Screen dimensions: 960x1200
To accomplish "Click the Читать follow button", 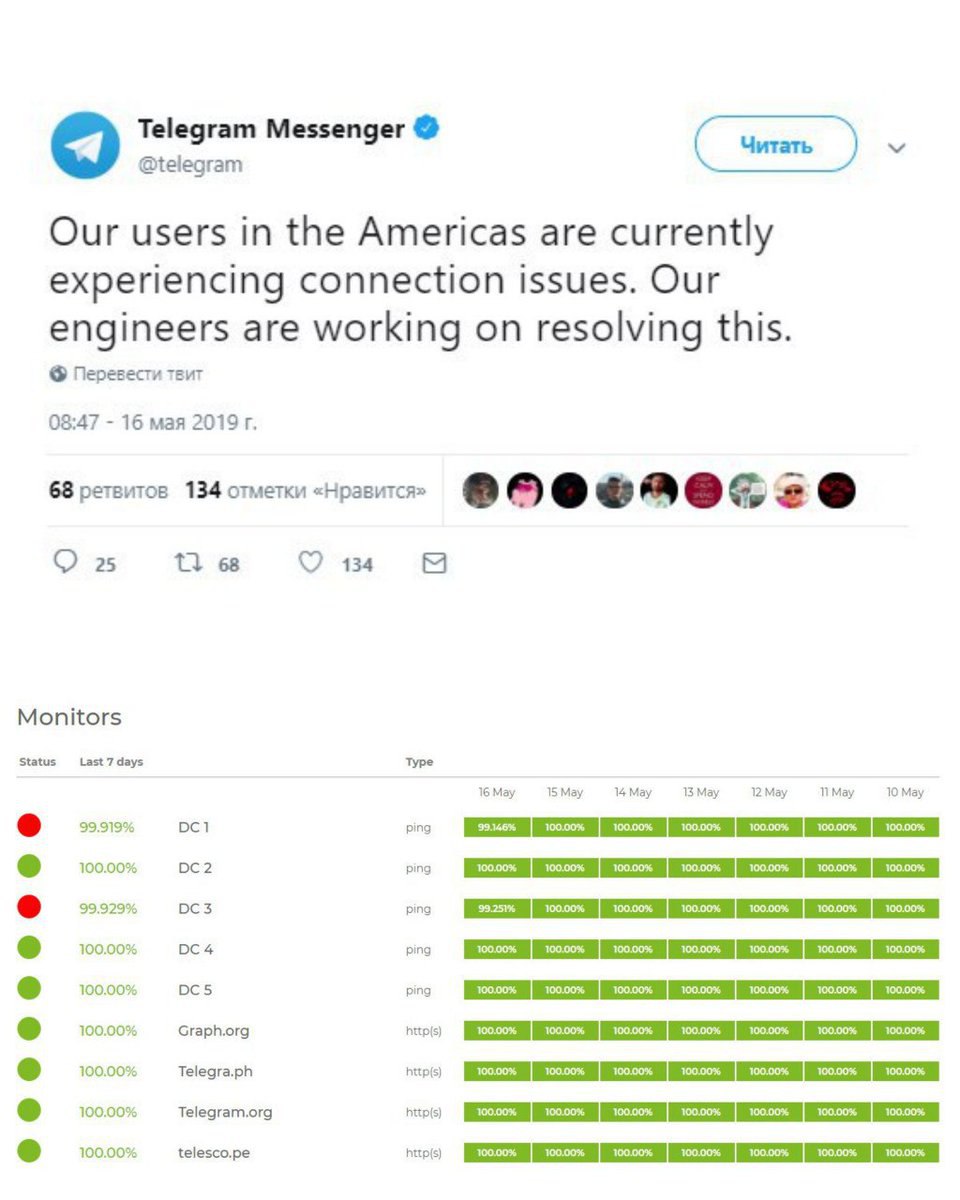I will tap(776, 145).
